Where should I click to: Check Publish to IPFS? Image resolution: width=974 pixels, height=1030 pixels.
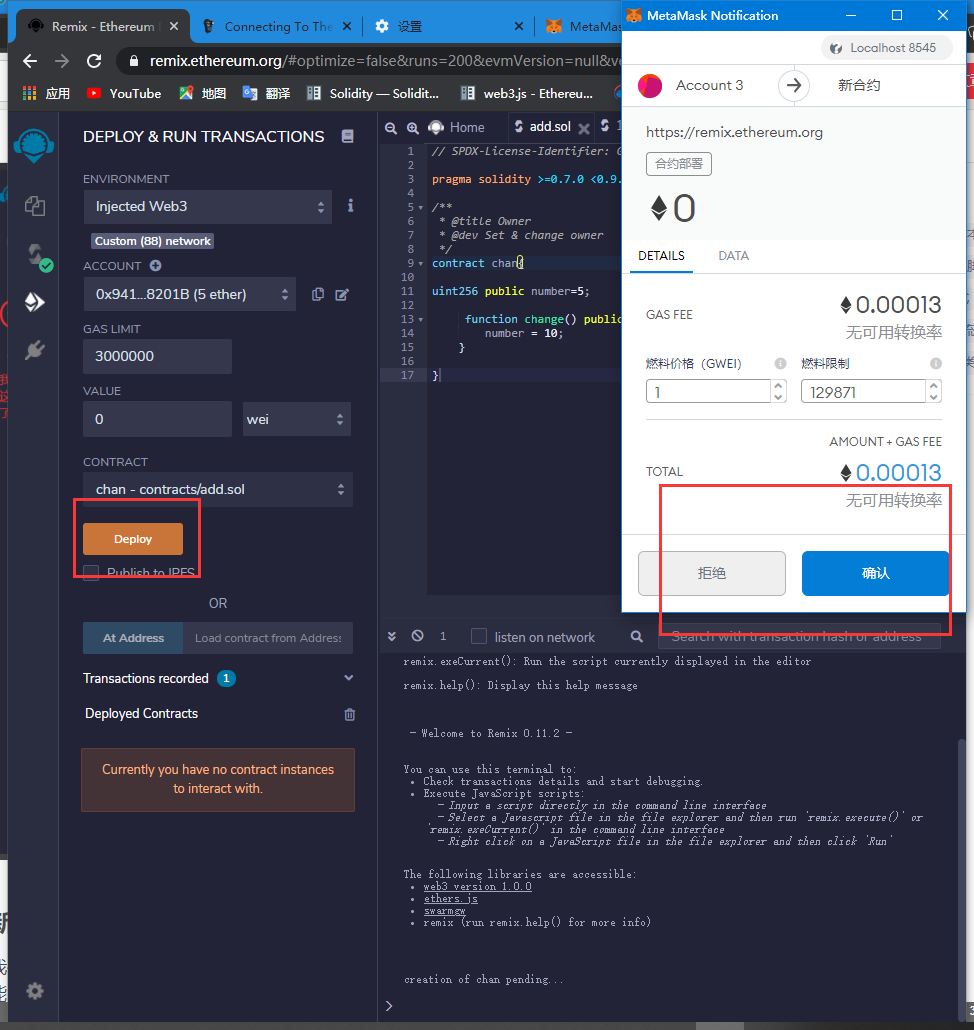(x=91, y=572)
